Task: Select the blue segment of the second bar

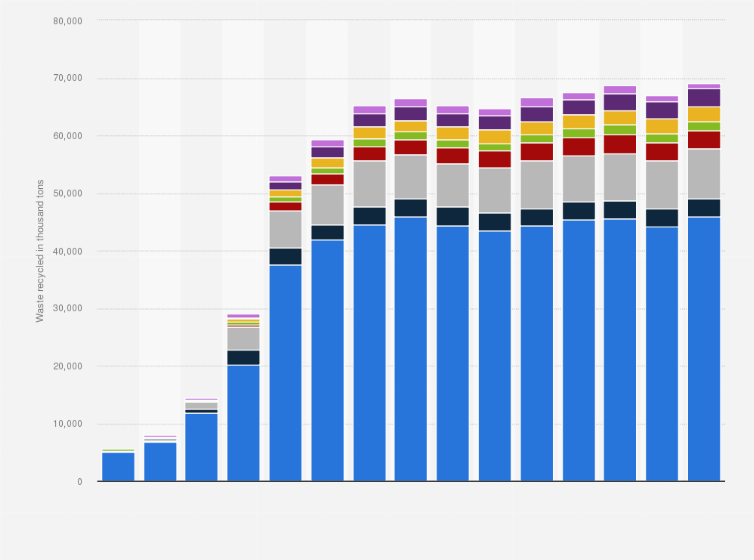Action: [x=160, y=462]
